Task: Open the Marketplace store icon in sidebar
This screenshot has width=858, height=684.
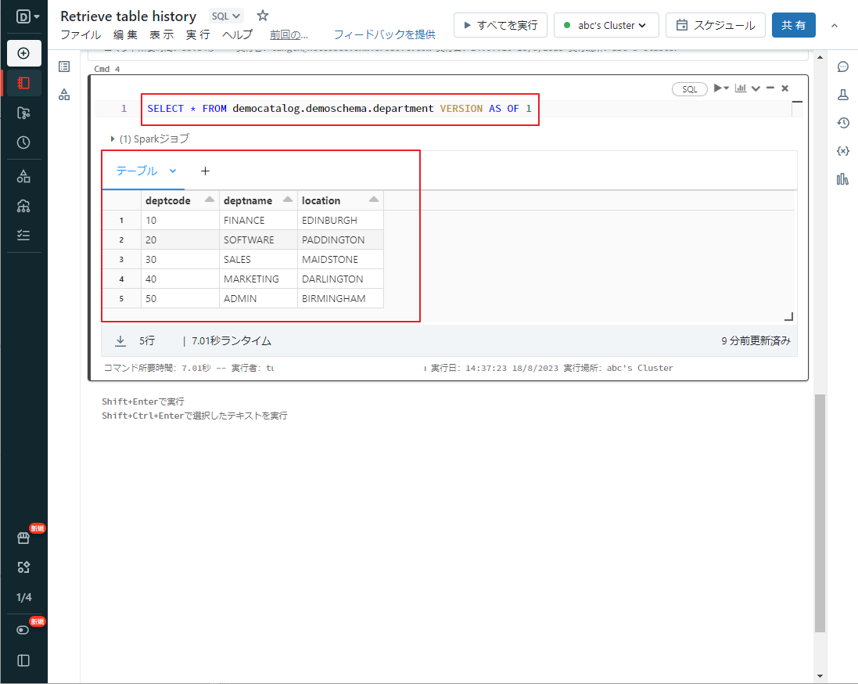Action: point(24,538)
